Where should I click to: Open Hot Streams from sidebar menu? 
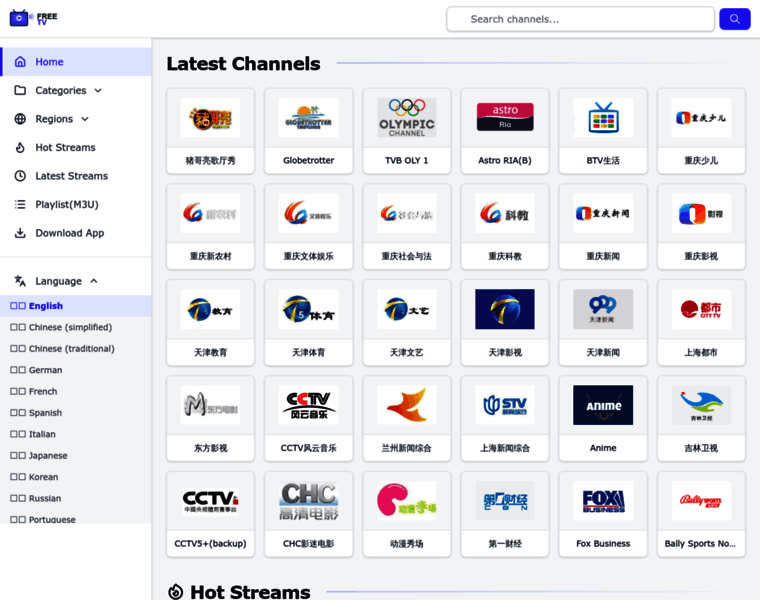(76, 147)
